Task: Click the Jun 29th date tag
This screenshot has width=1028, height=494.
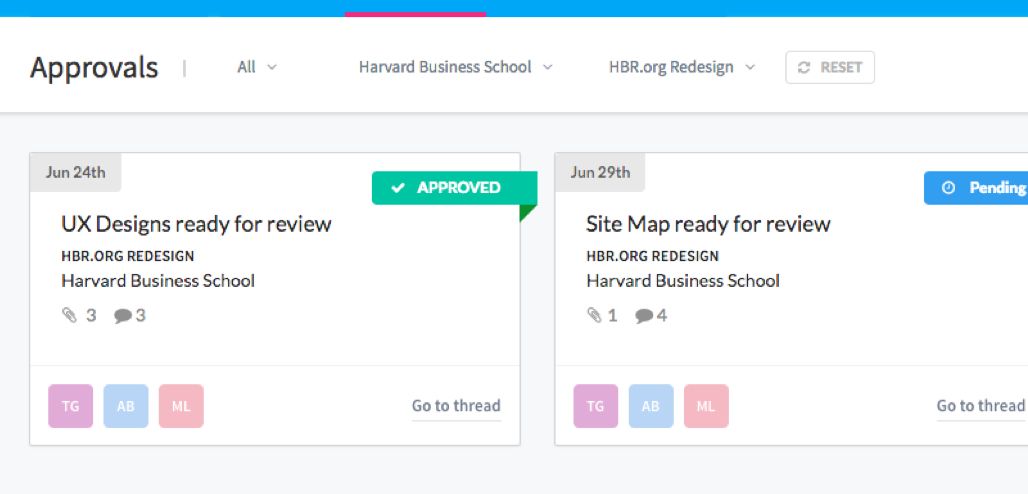Action: (600, 173)
